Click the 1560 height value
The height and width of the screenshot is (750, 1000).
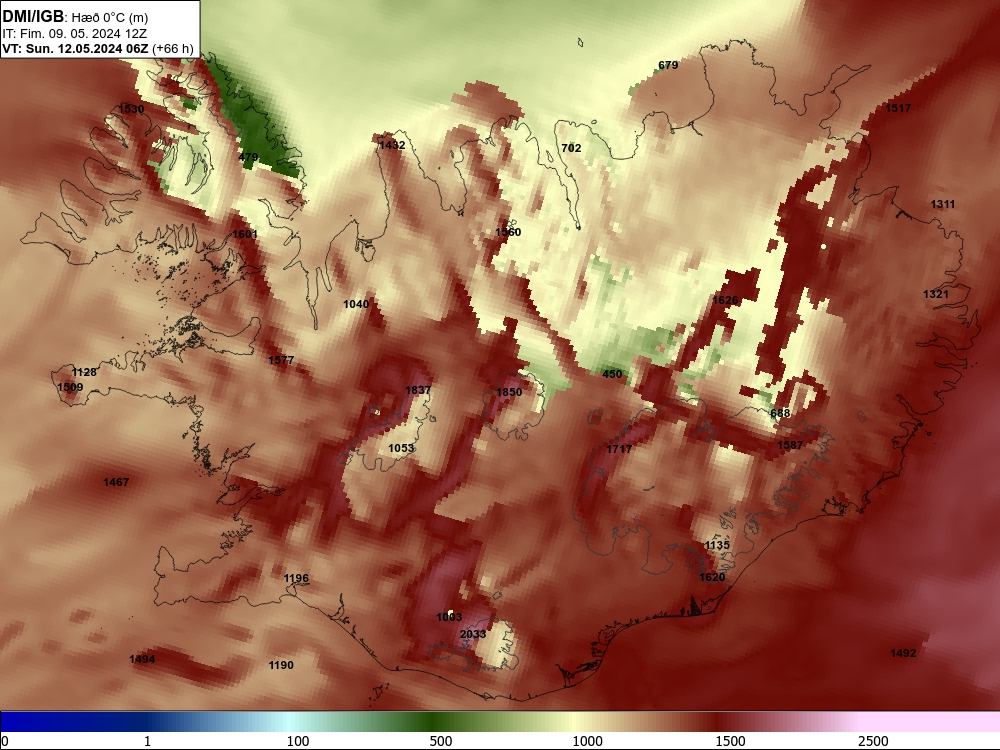(x=508, y=232)
